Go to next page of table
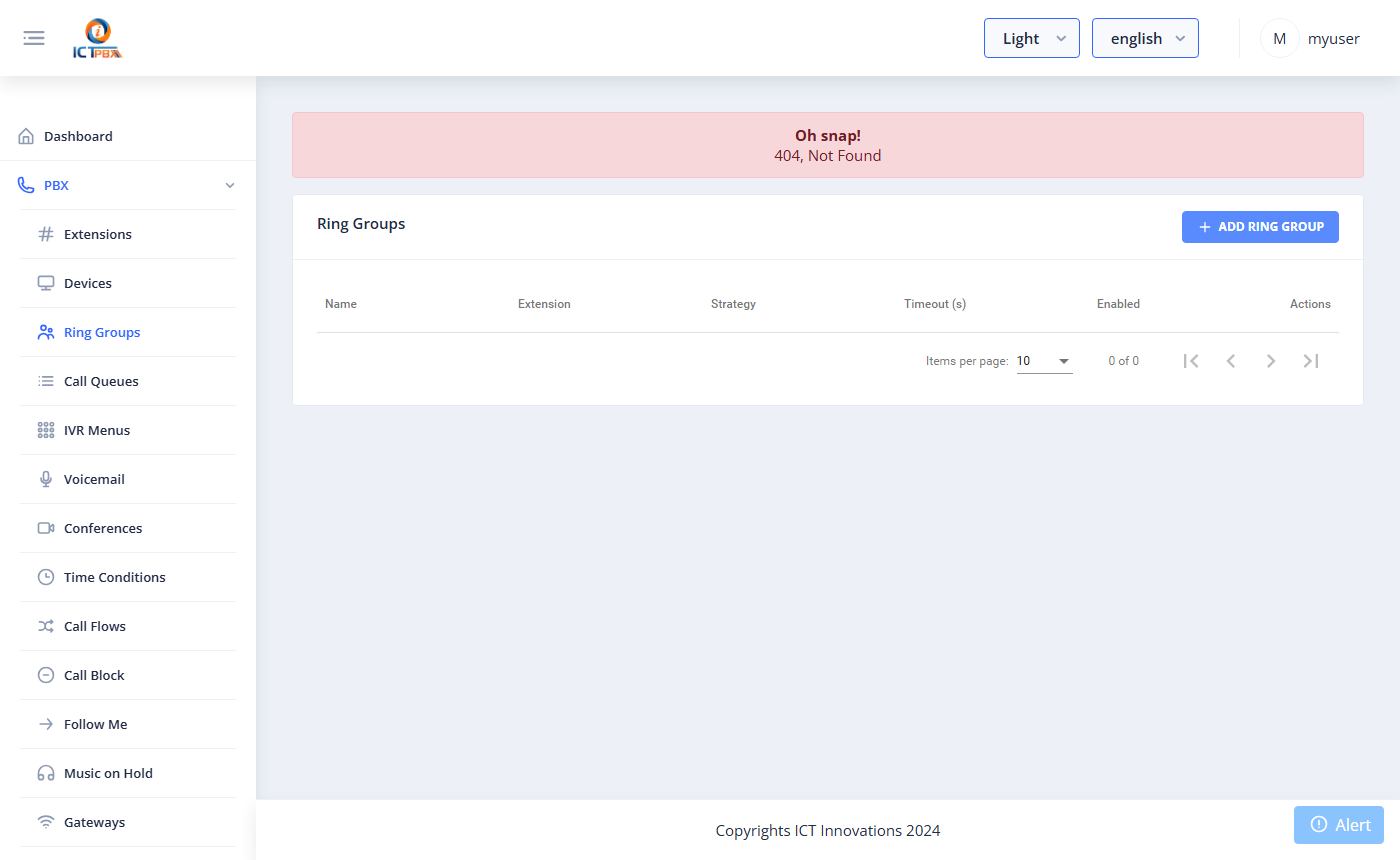1400x860 pixels. [x=1271, y=361]
